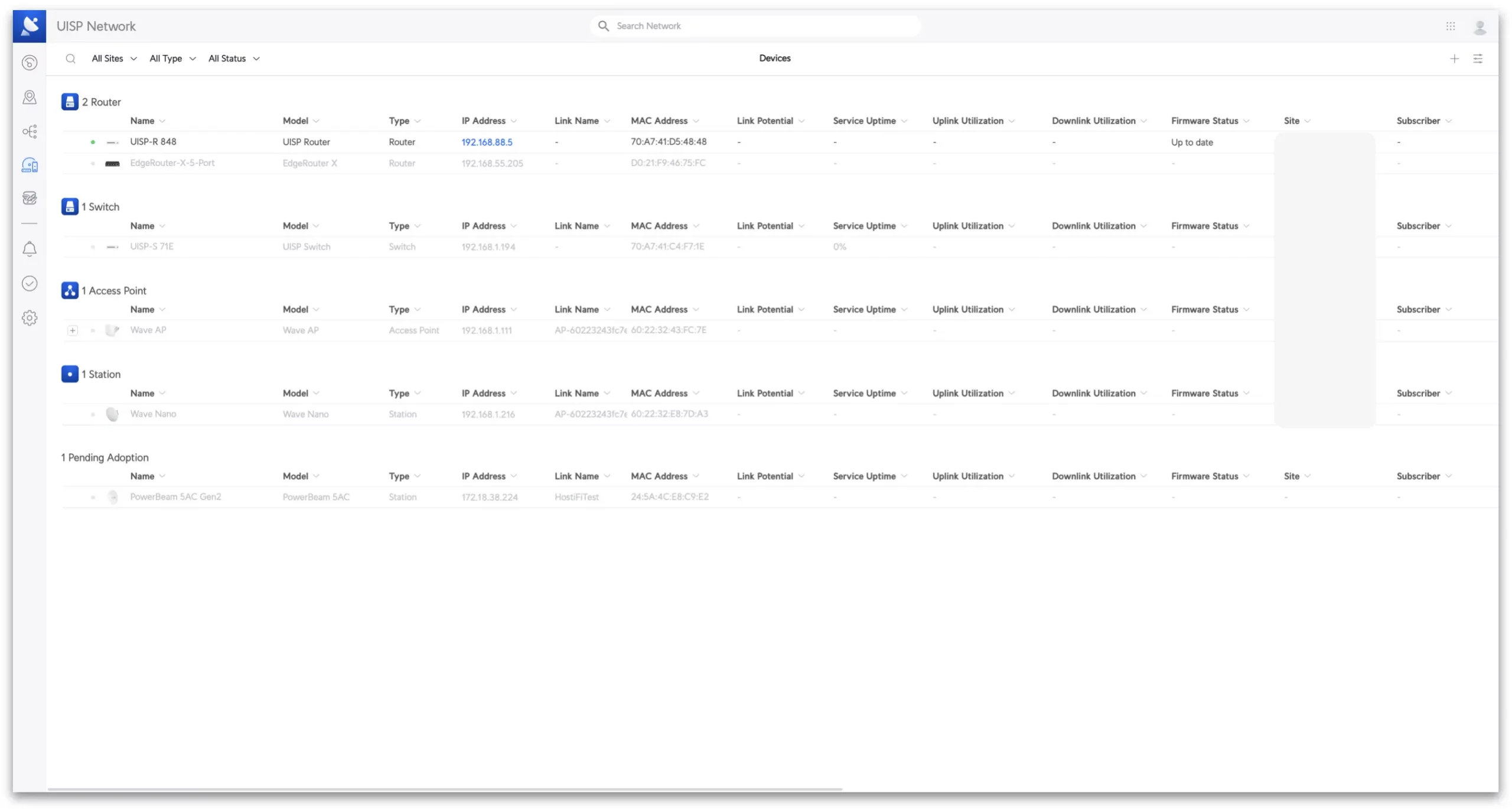Screen dimensions: 1512x809
Task: Open the sites map pin icon in sidebar
Action: [x=30, y=97]
